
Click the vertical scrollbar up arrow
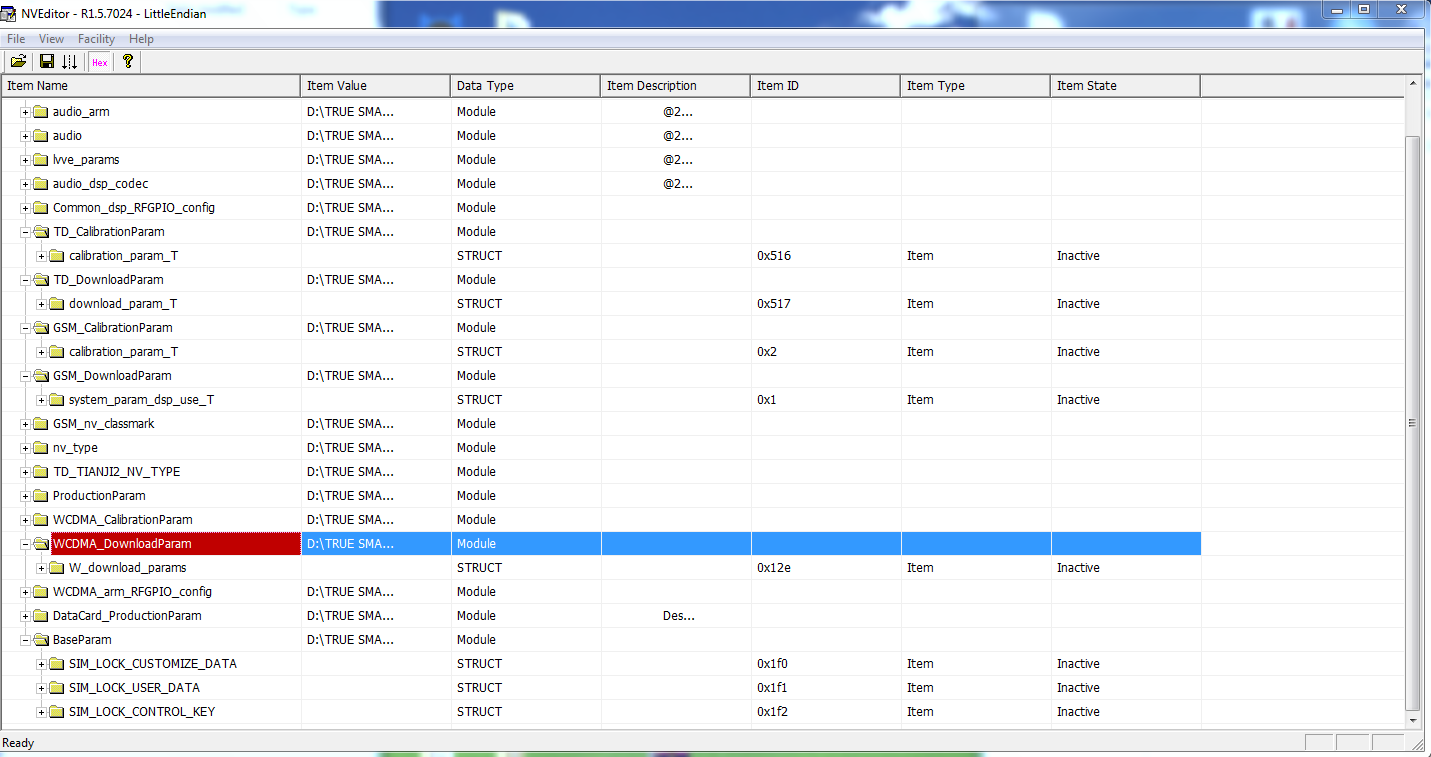(x=1413, y=84)
